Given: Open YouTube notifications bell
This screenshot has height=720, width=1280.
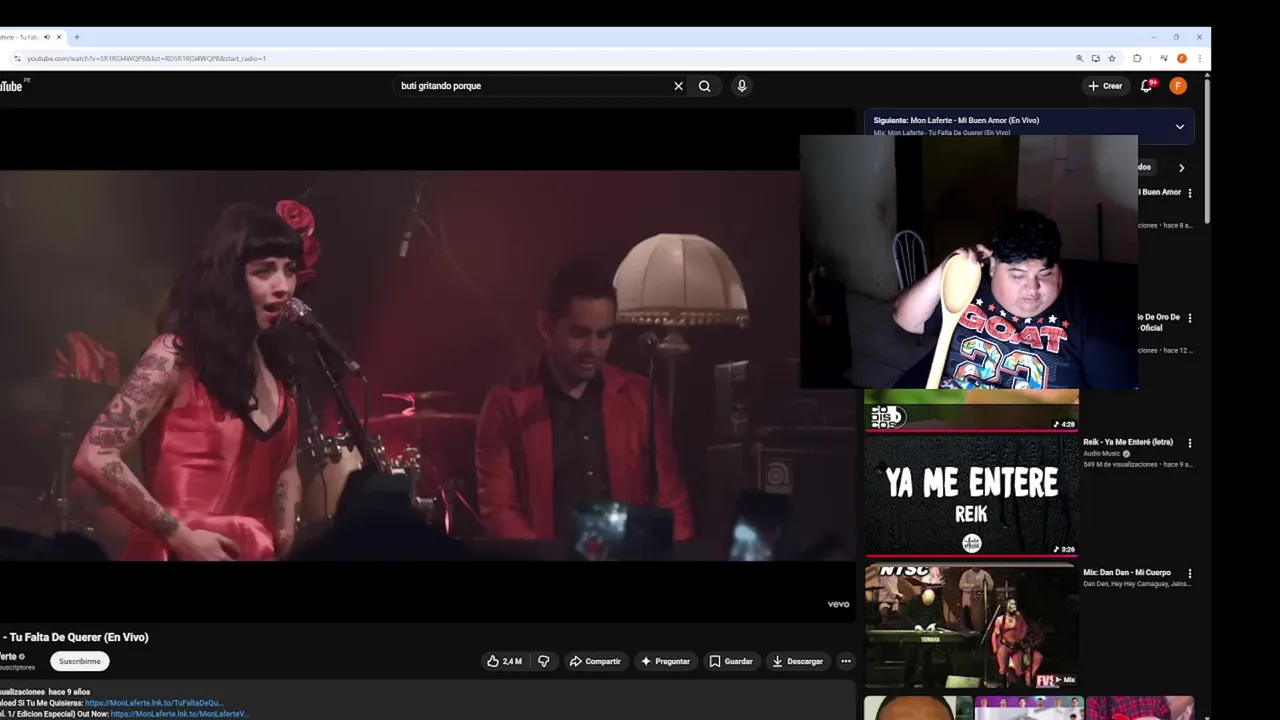Looking at the screenshot, I should 1147,86.
